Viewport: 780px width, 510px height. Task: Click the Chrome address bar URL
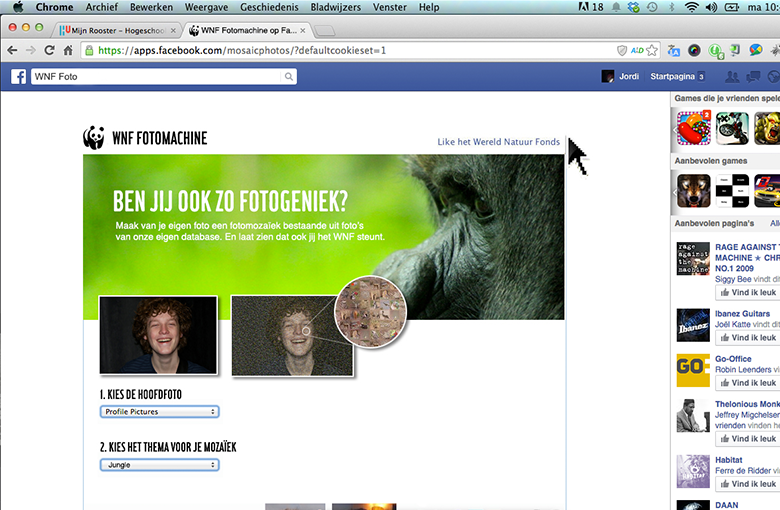[242, 50]
